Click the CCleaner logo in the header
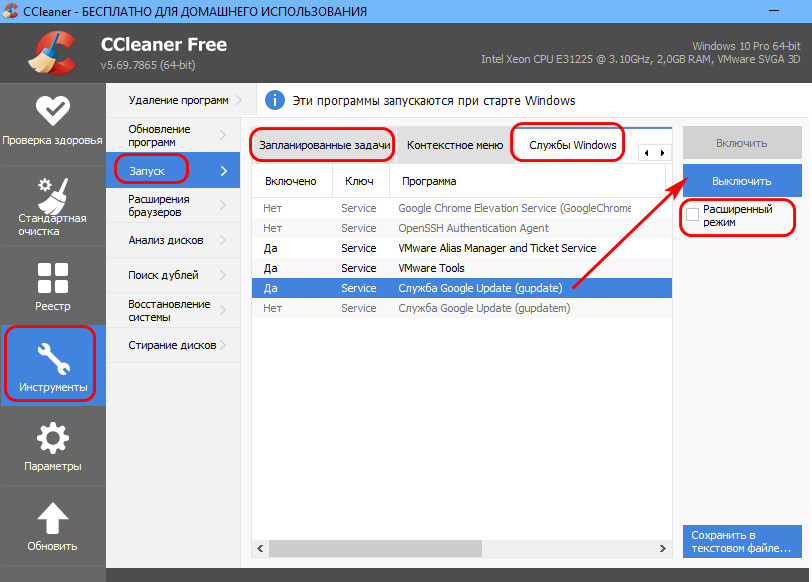The image size is (812, 582). (x=53, y=52)
